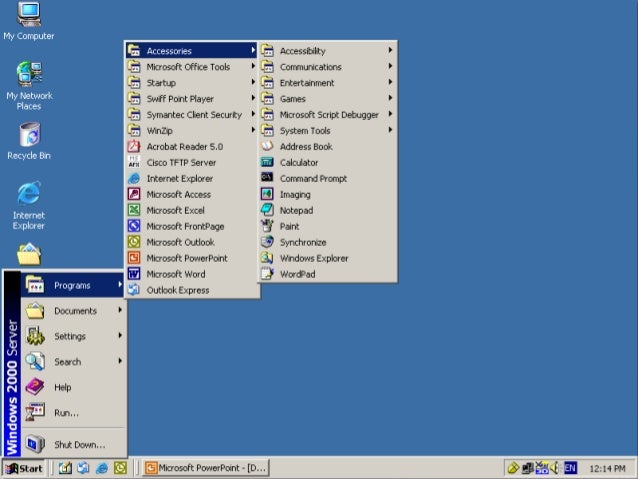Expand the Entertainment submenu arrow

(x=390, y=82)
